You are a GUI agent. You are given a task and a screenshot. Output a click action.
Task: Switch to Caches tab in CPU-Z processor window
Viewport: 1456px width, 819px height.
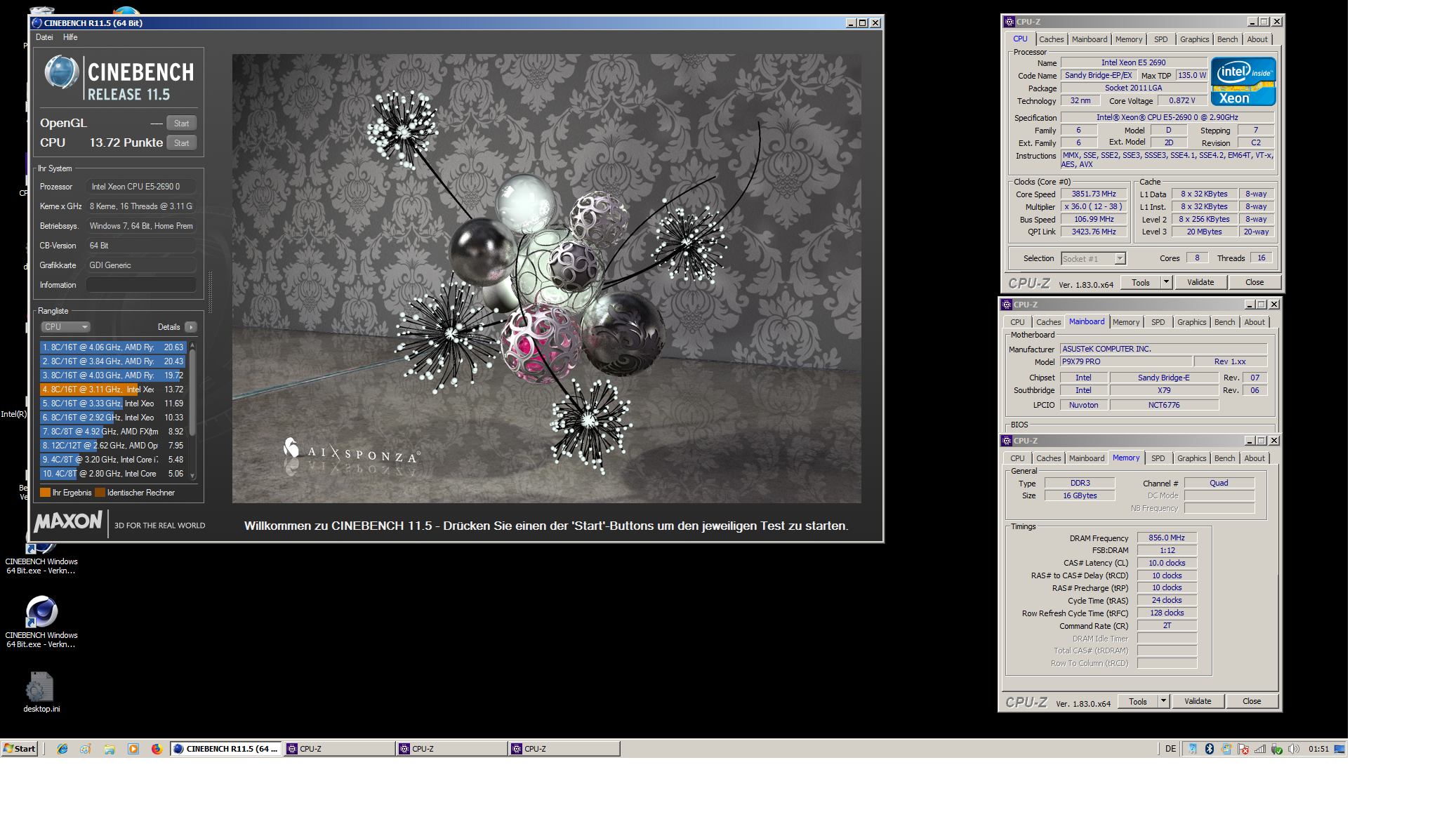point(1051,39)
